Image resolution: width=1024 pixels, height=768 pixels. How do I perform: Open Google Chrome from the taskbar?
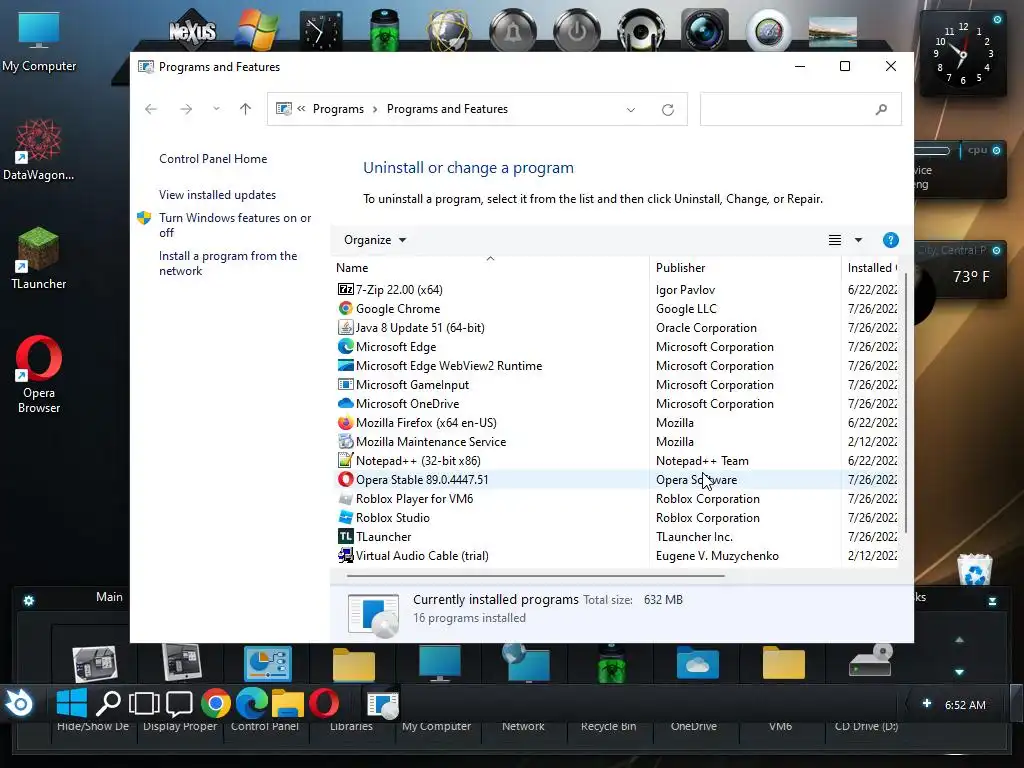216,703
